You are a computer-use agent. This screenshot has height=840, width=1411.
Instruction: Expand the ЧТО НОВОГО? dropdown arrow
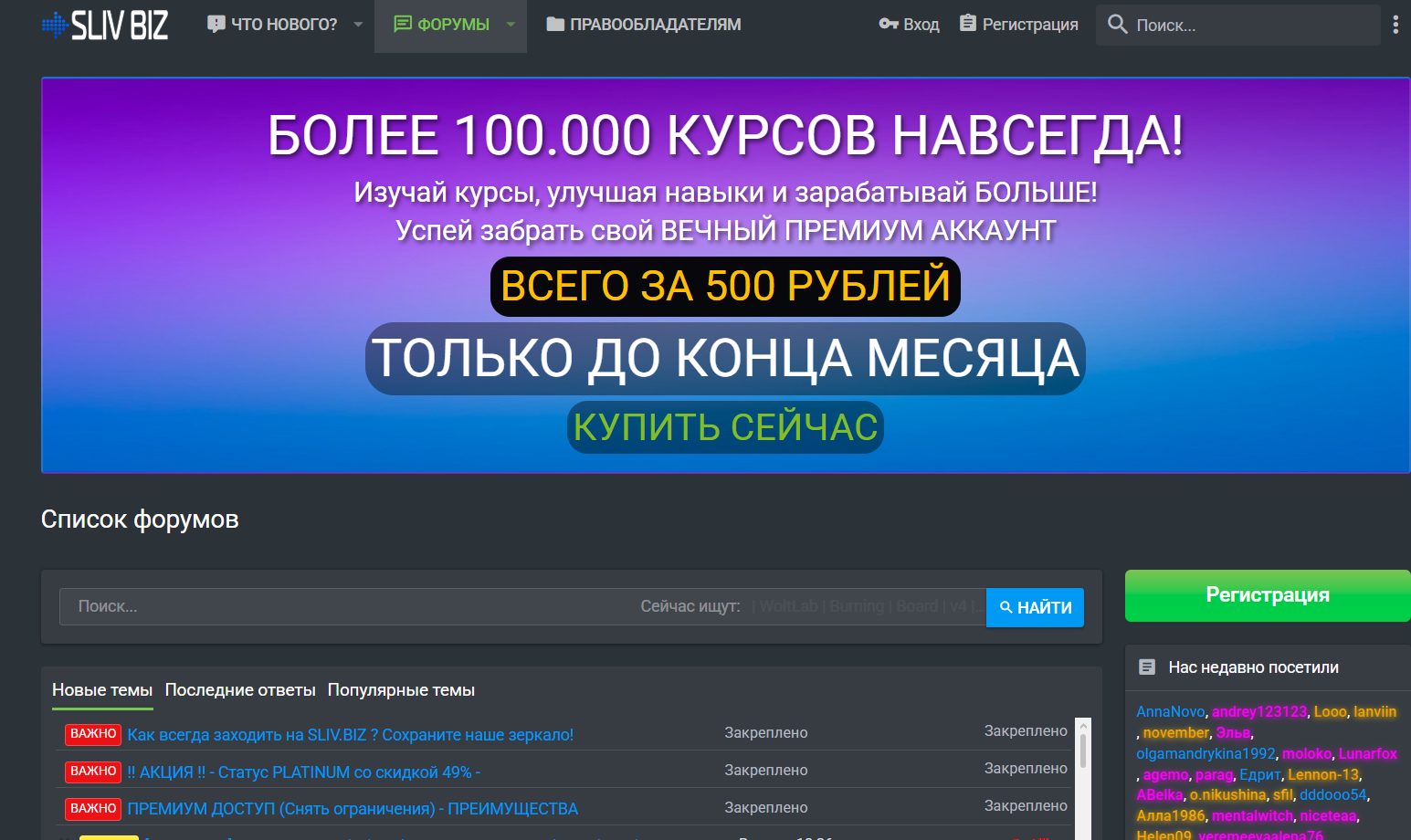click(358, 25)
